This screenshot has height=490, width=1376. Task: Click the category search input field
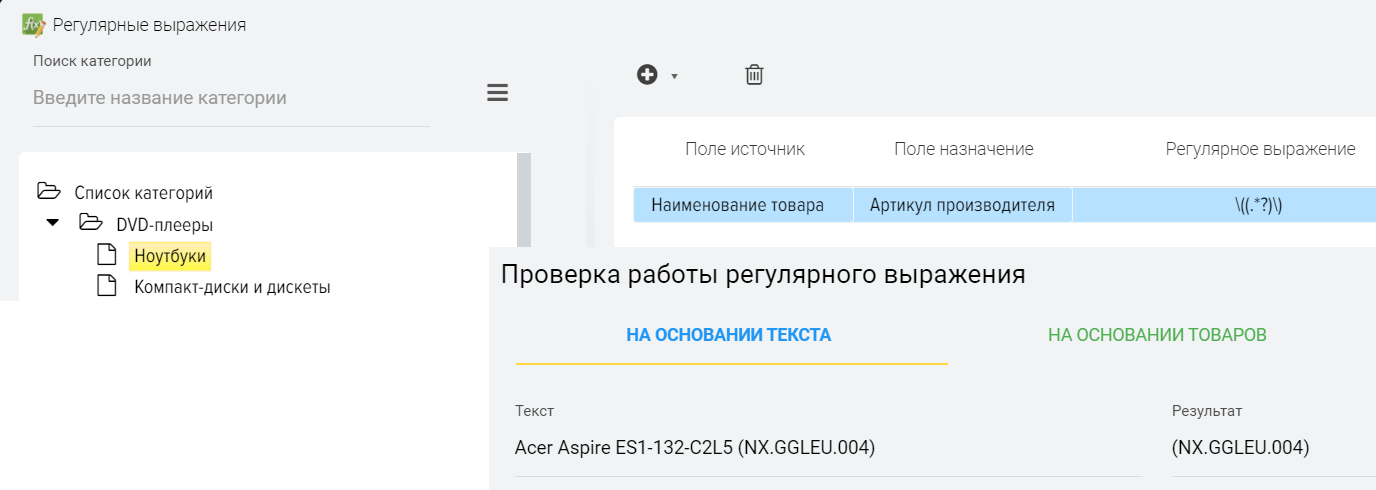(x=230, y=98)
